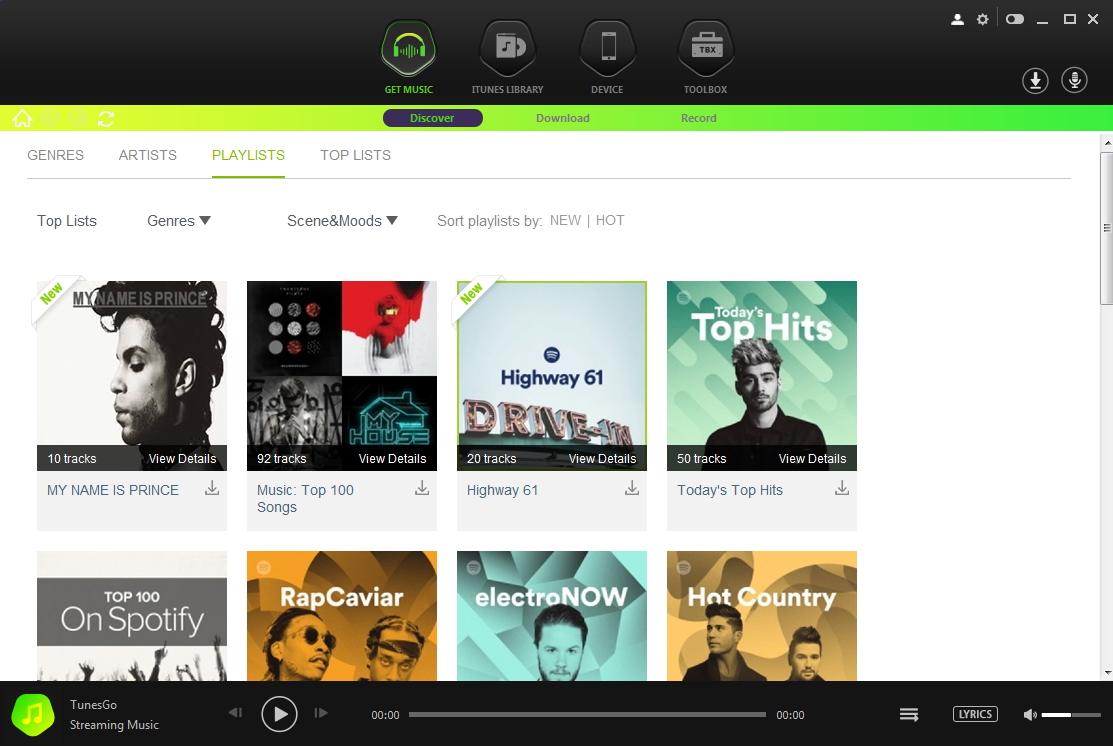1113x746 pixels.
Task: Click the microphone record icon
Action: [x=1075, y=81]
